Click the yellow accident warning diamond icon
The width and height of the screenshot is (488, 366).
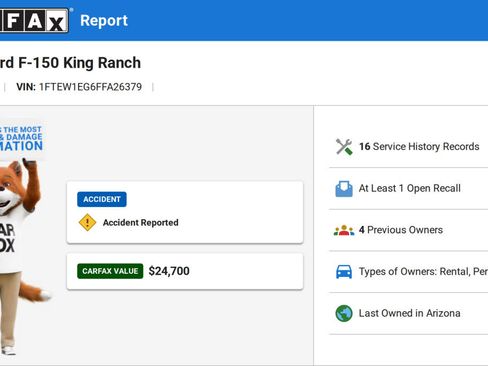coord(87,222)
